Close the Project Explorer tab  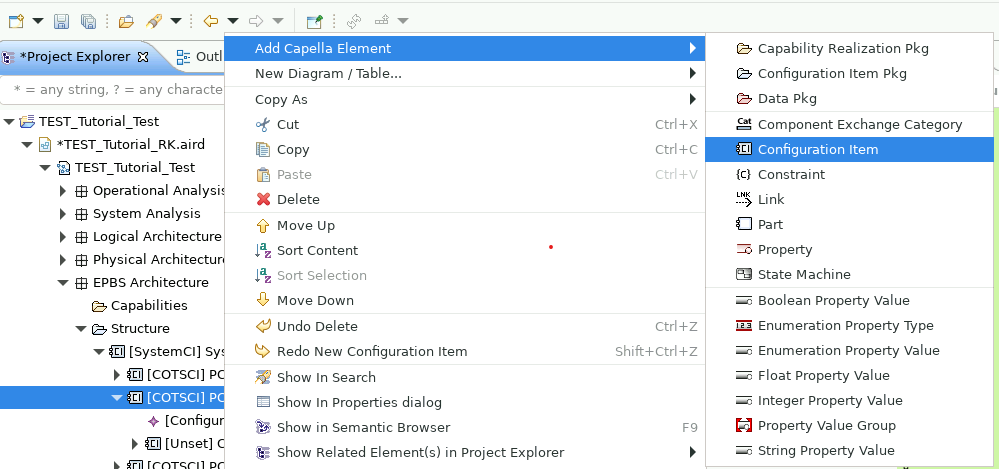(x=143, y=57)
